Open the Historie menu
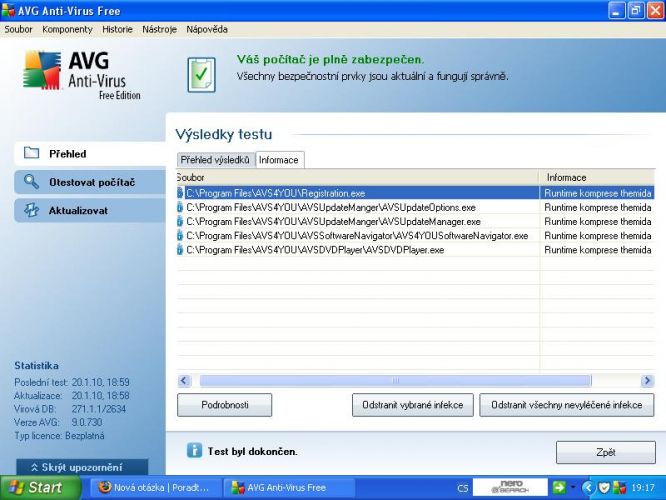This screenshot has width=666, height=500. (x=117, y=29)
